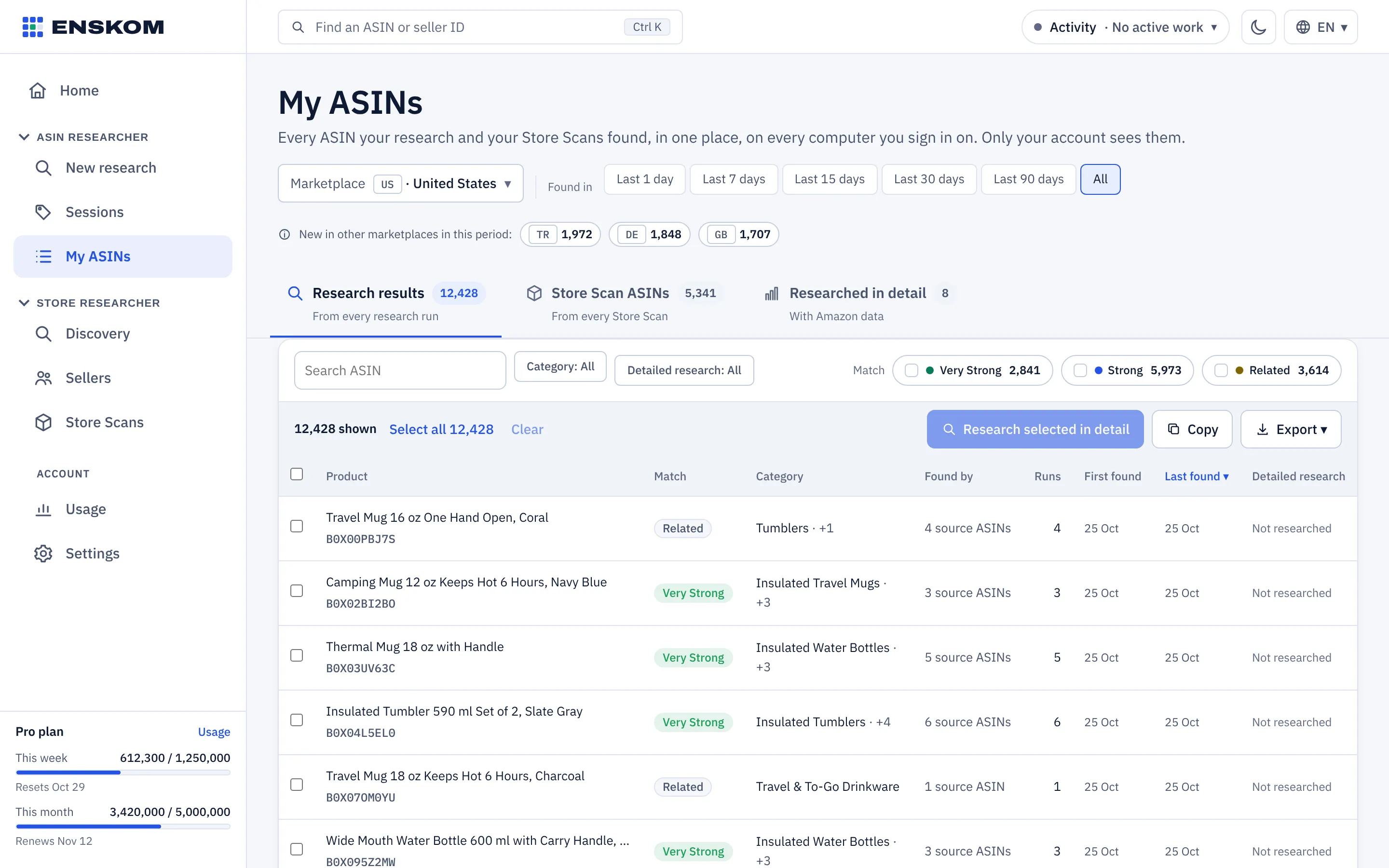Open the Detailed research: All filter
The image size is (1389, 868).
pos(684,370)
